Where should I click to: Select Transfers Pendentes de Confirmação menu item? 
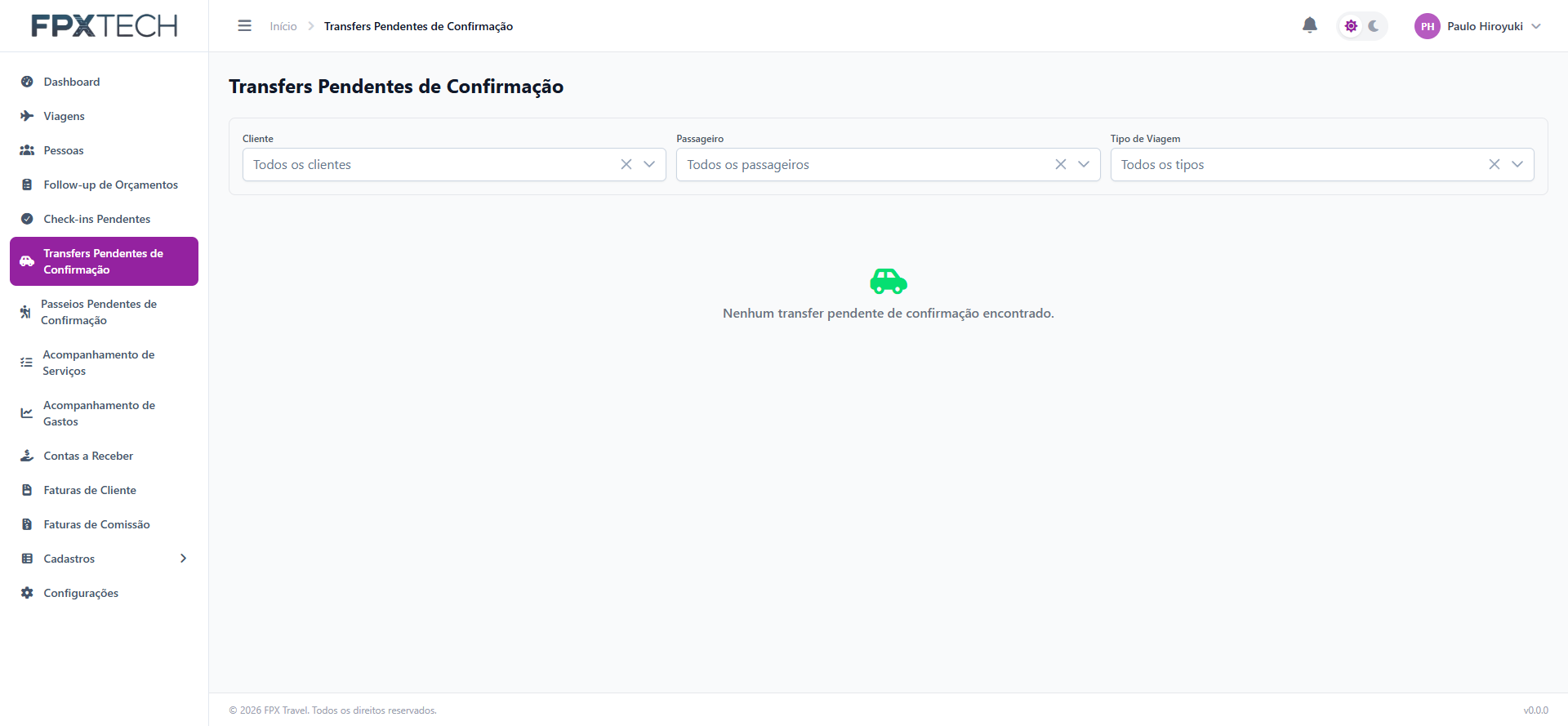coord(104,261)
